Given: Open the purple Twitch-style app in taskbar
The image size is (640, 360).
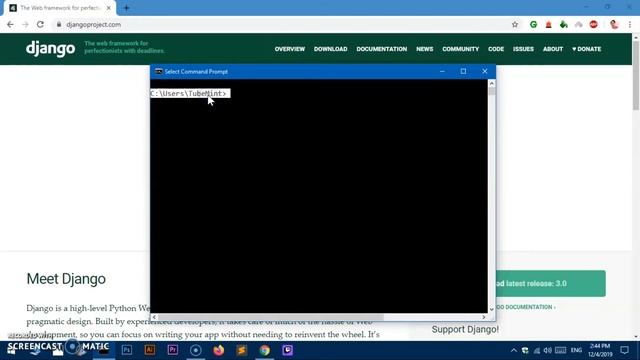Looking at the screenshot, I should click(x=288, y=350).
